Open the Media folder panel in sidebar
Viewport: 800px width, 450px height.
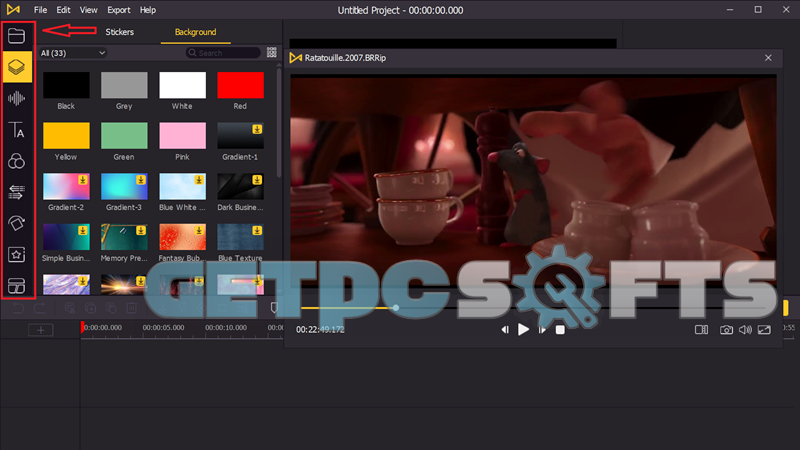click(16, 36)
